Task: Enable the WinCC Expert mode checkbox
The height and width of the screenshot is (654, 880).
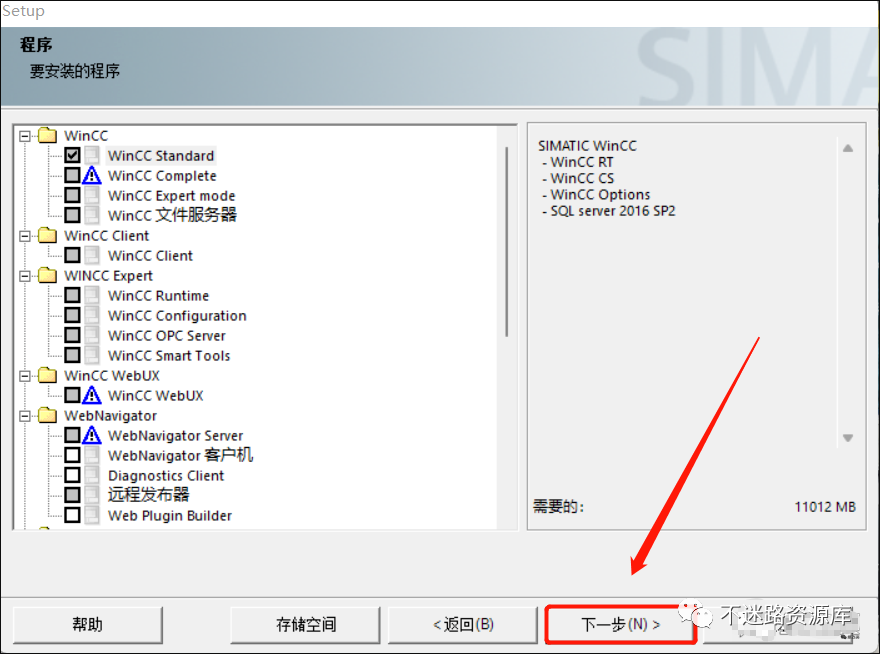Action: click(x=72, y=195)
